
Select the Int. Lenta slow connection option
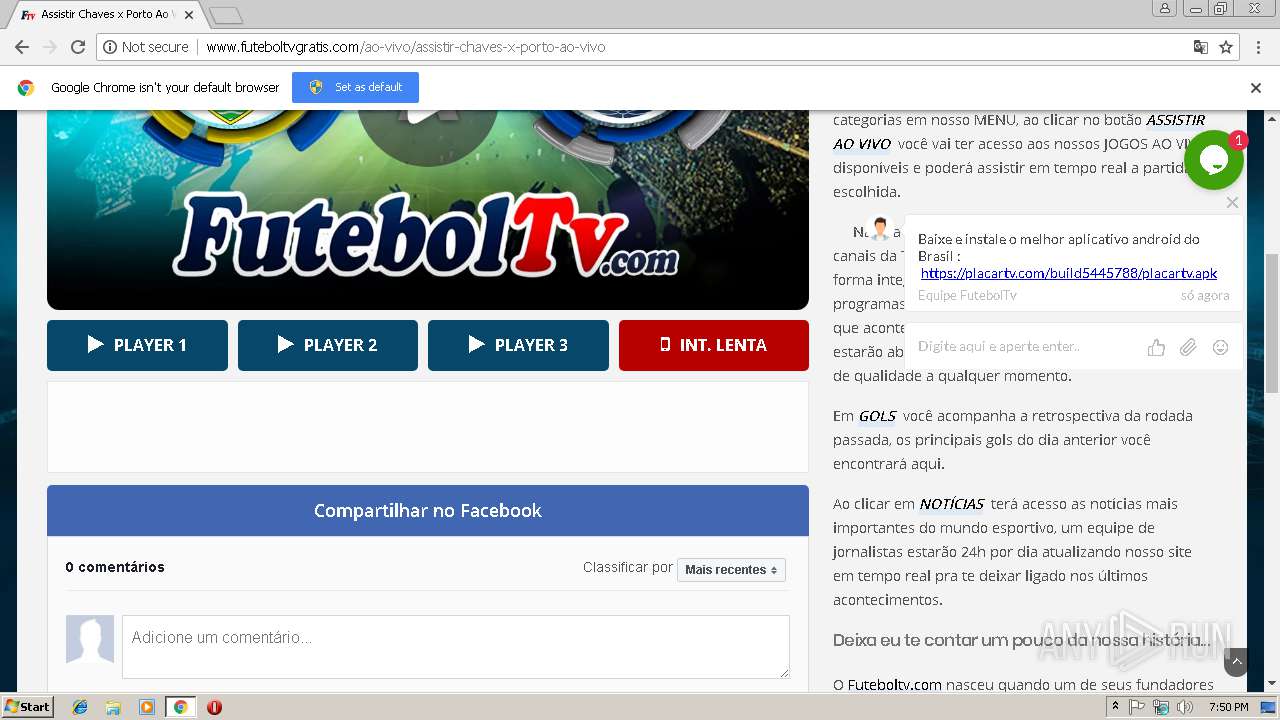714,345
